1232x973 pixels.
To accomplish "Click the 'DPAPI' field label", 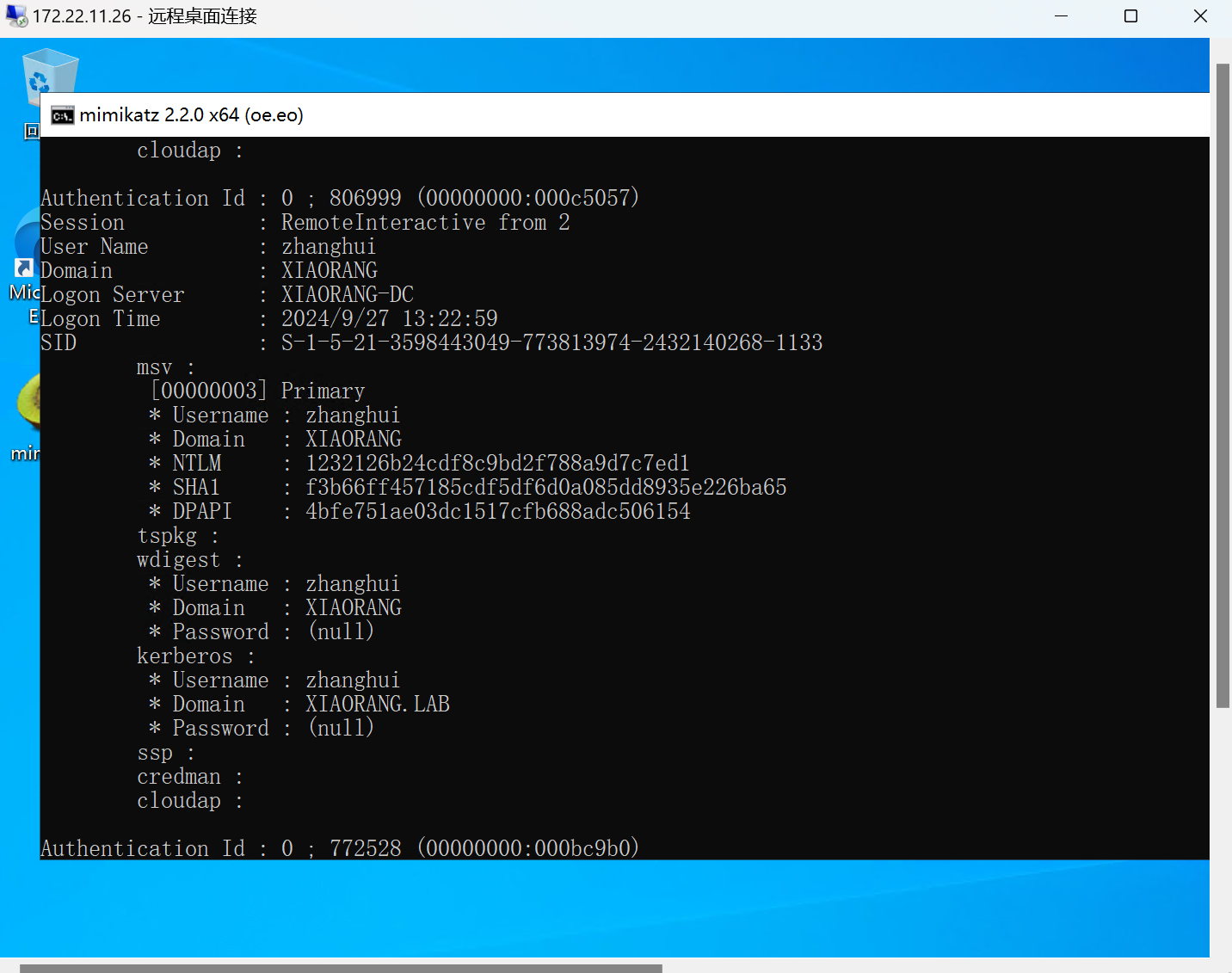I will point(202,511).
